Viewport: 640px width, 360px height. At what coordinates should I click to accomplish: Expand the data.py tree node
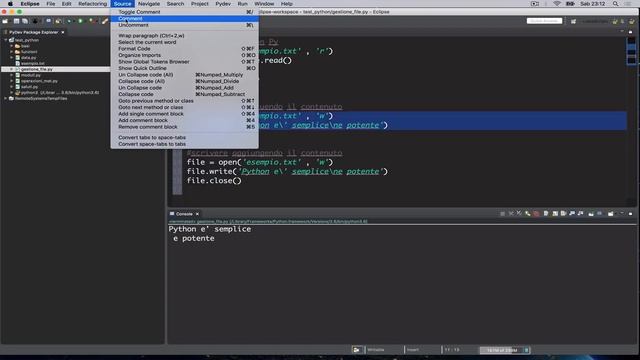click(x=12, y=58)
